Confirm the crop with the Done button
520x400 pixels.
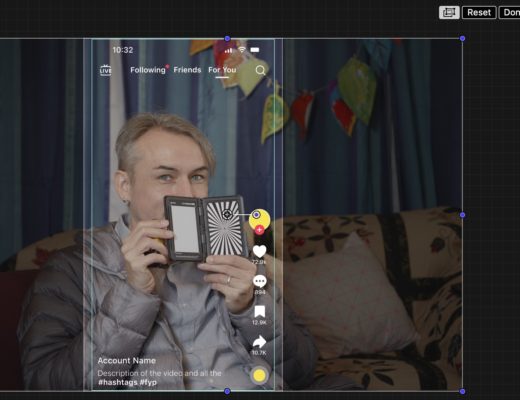510,13
